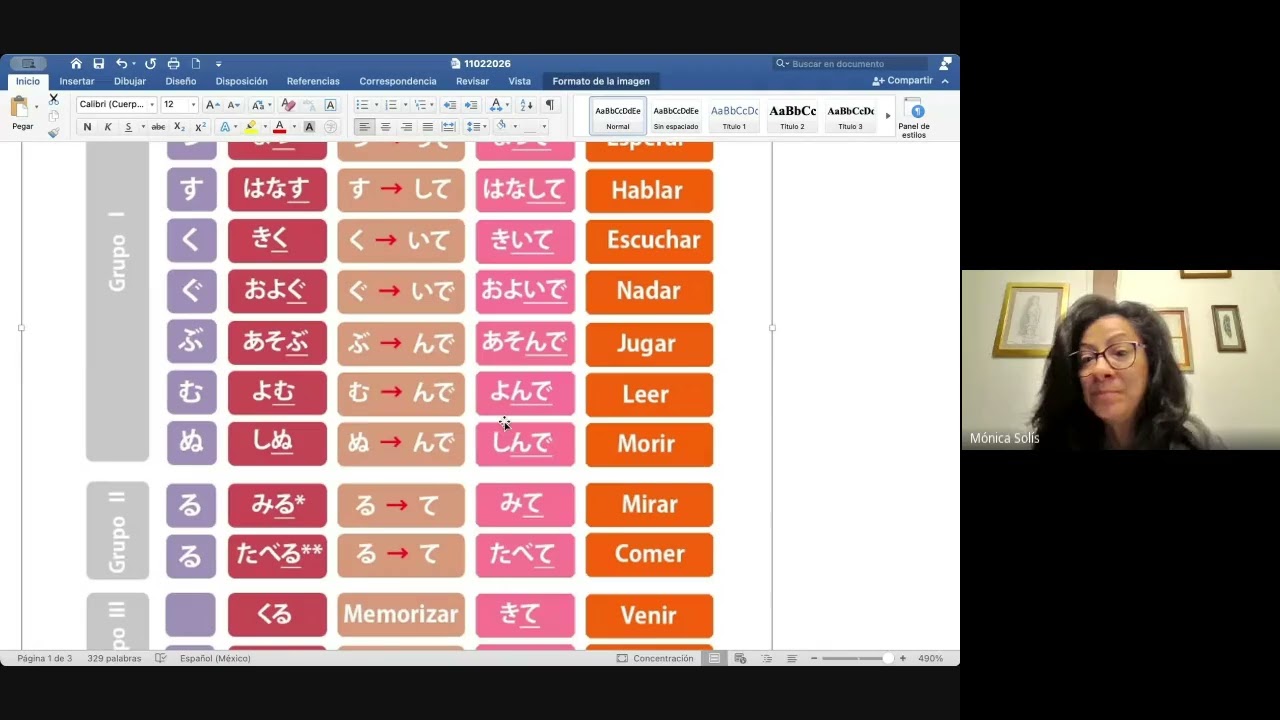Viewport: 1280px width, 720px height.
Task: Click the Español (México) language indicator
Action: click(x=215, y=658)
